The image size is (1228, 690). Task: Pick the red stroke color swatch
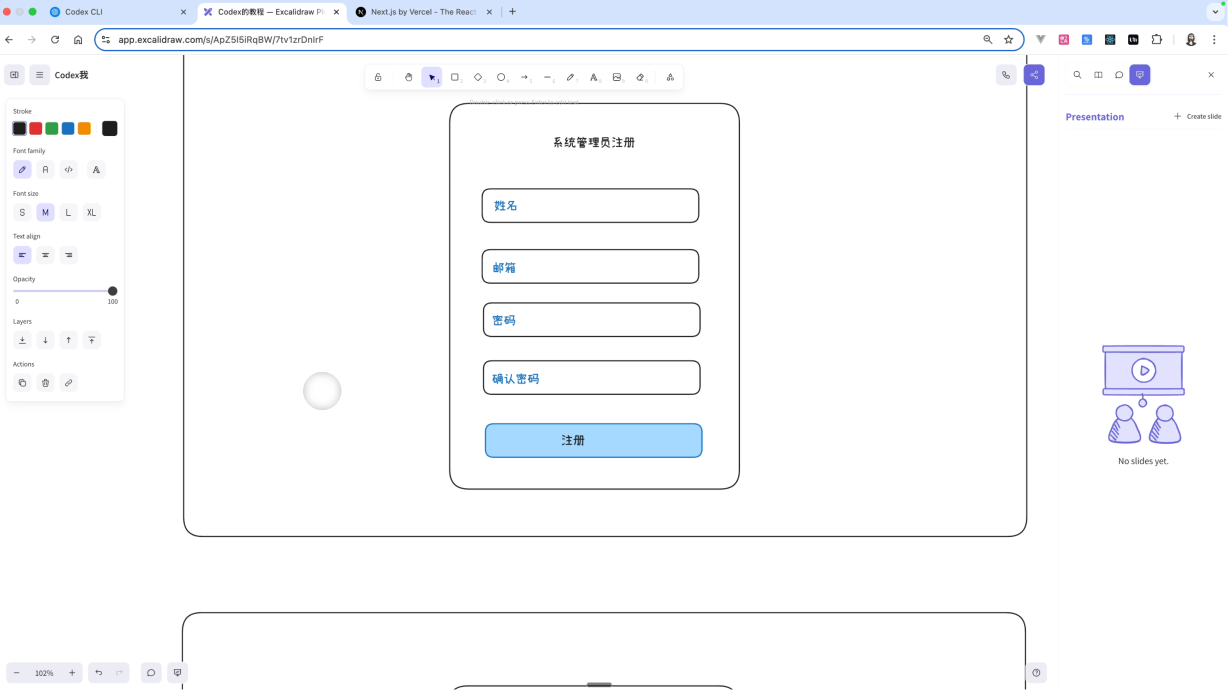click(35, 128)
